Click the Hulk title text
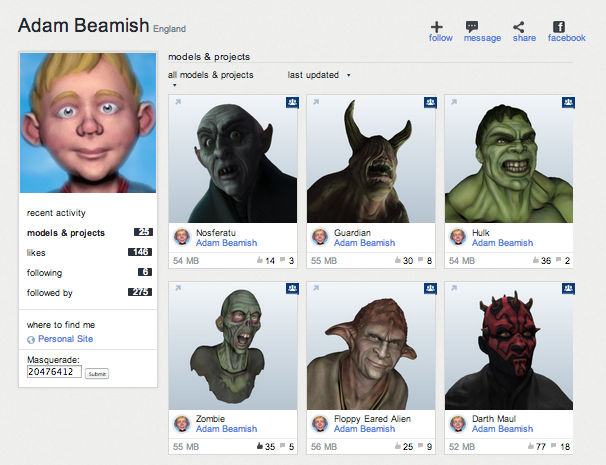606x465 pixels. 481,233
